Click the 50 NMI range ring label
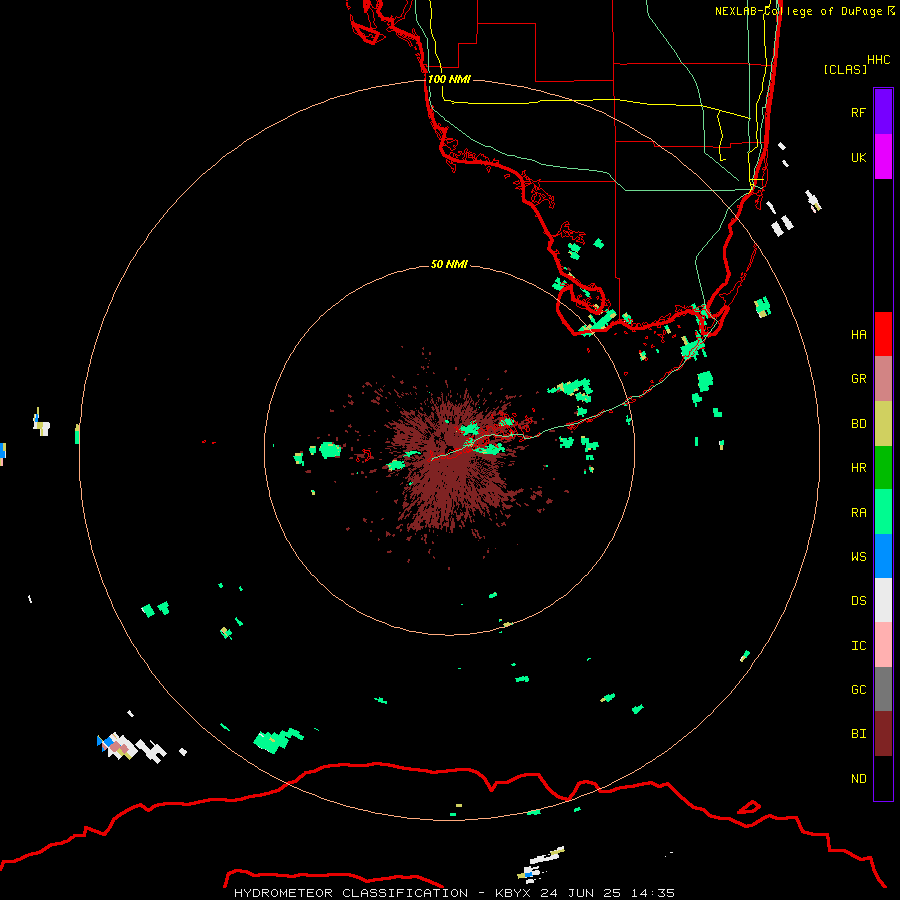Screen dimensions: 900x900 (x=449, y=264)
